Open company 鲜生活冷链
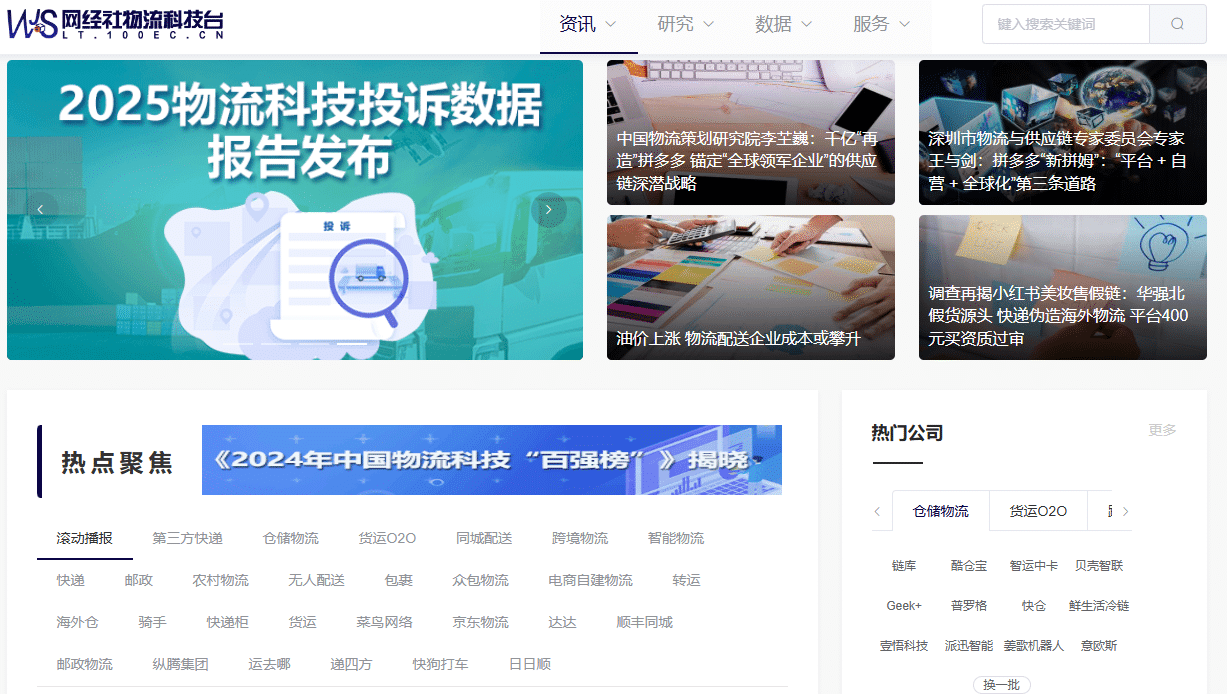The height and width of the screenshot is (694, 1227). [x=1099, y=606]
